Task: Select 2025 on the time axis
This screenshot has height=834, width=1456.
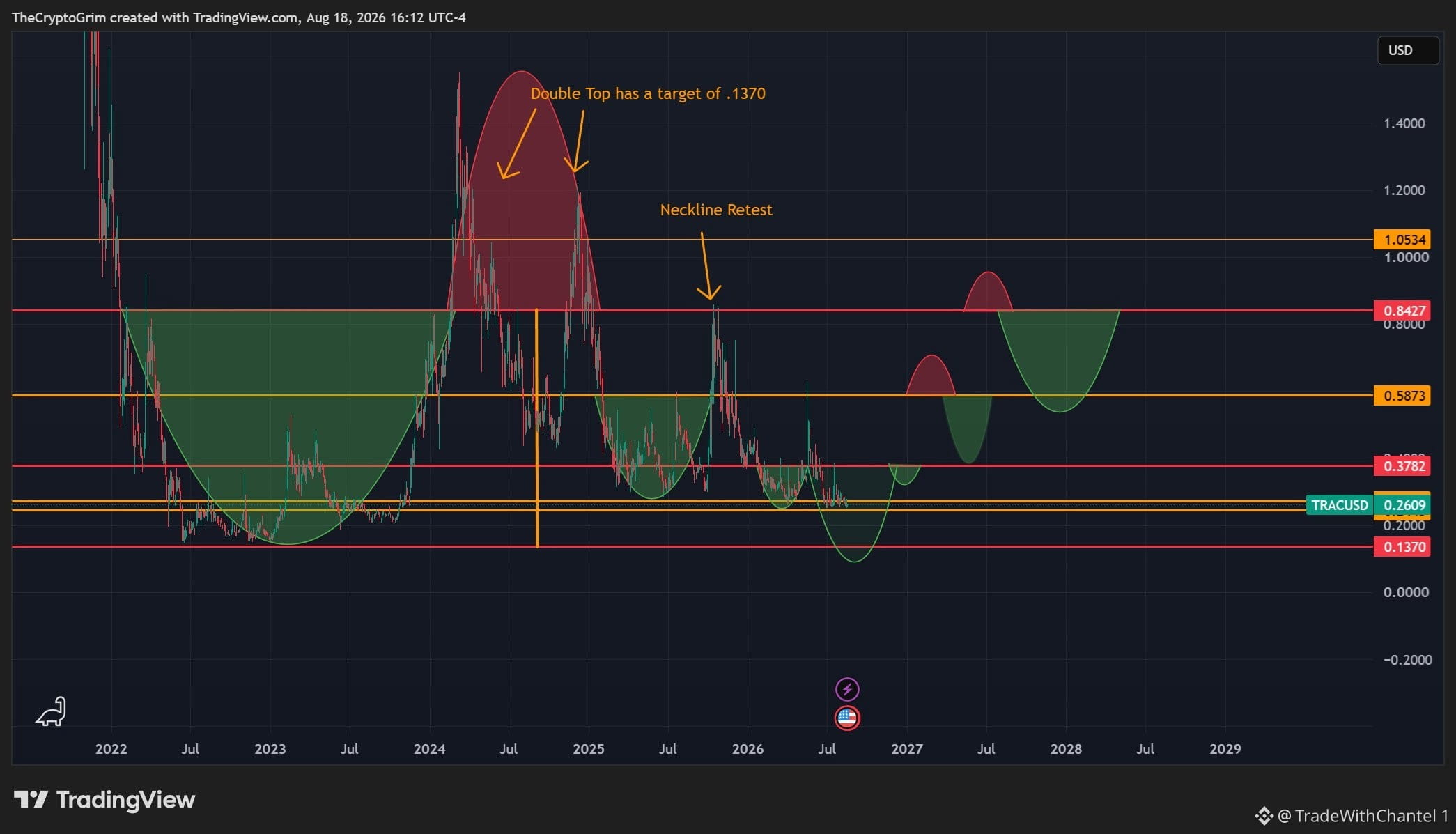Action: coord(589,749)
